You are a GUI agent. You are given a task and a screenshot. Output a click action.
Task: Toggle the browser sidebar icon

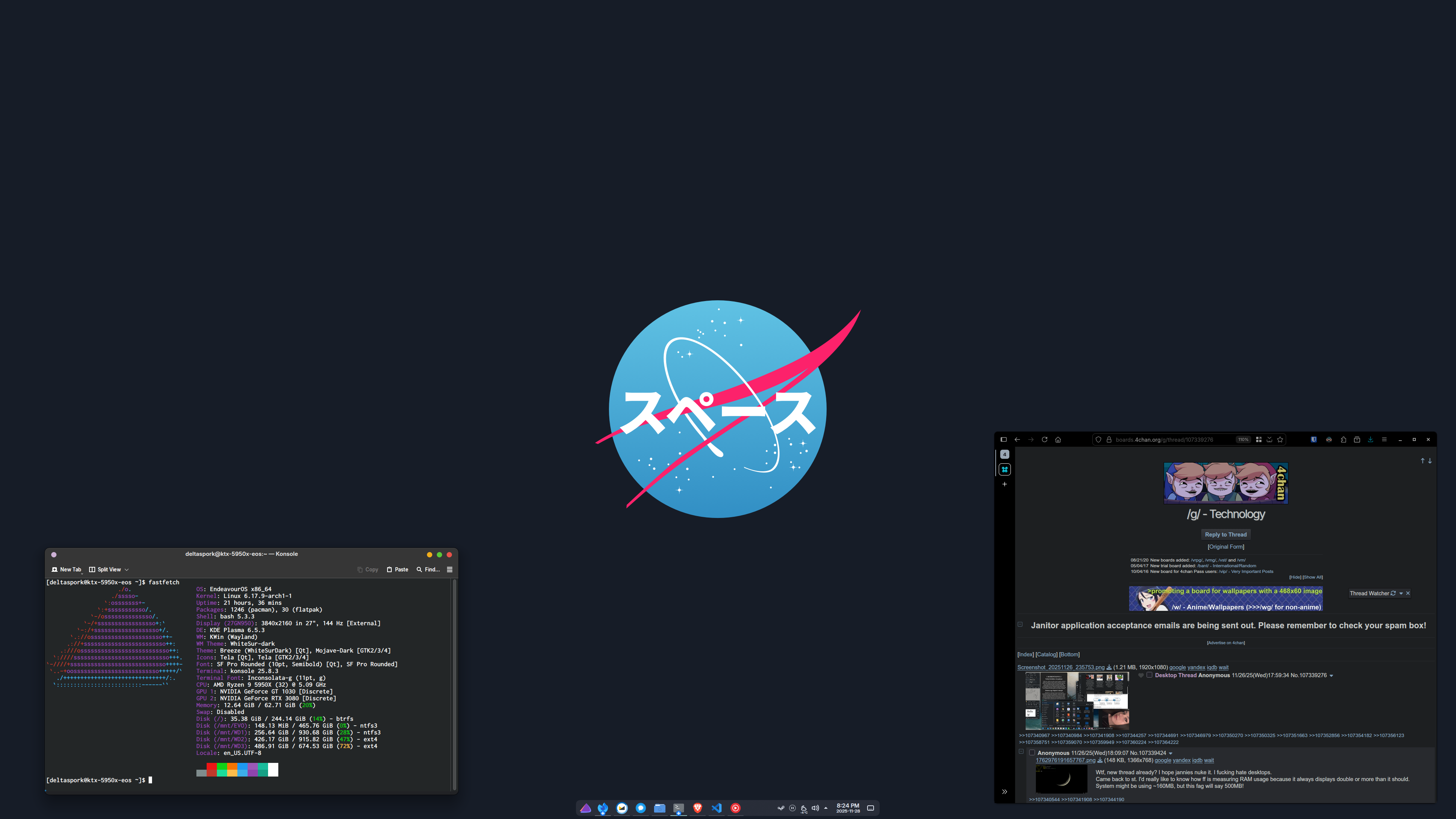tap(1004, 440)
